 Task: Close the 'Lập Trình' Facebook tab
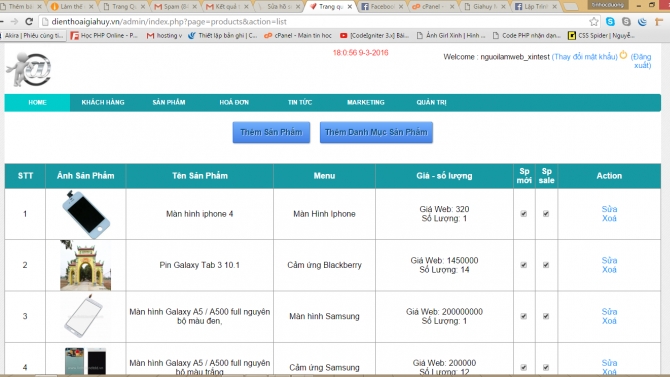pyautogui.click(x=555, y=6)
